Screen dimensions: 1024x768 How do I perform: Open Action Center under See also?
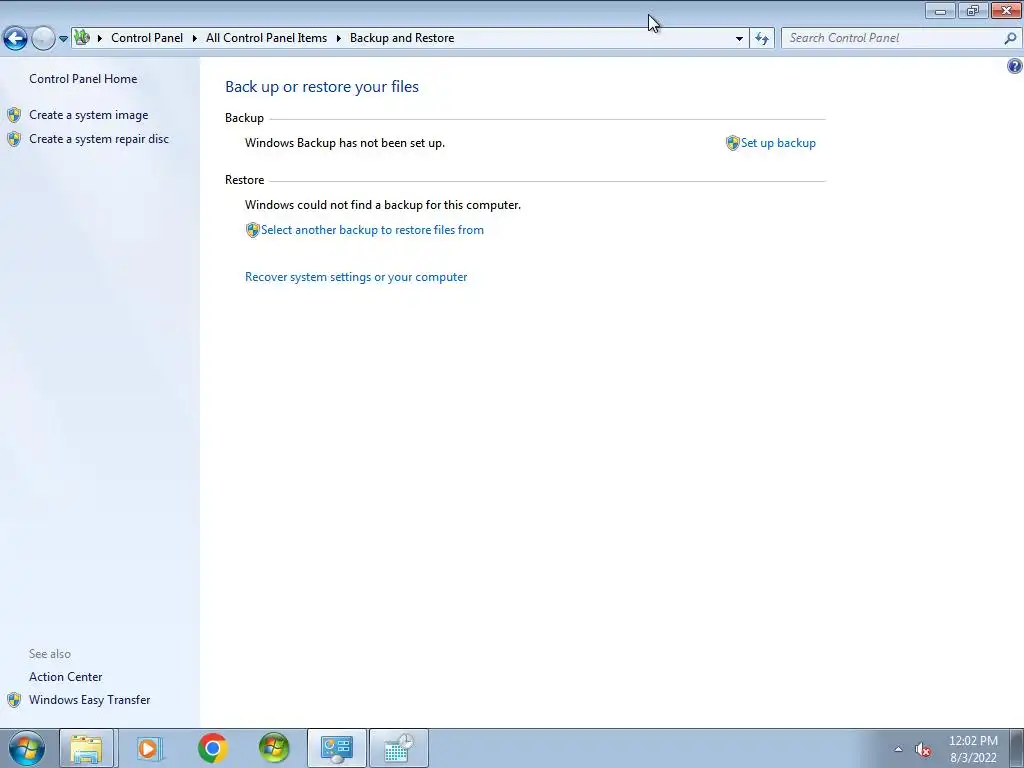[x=65, y=677]
